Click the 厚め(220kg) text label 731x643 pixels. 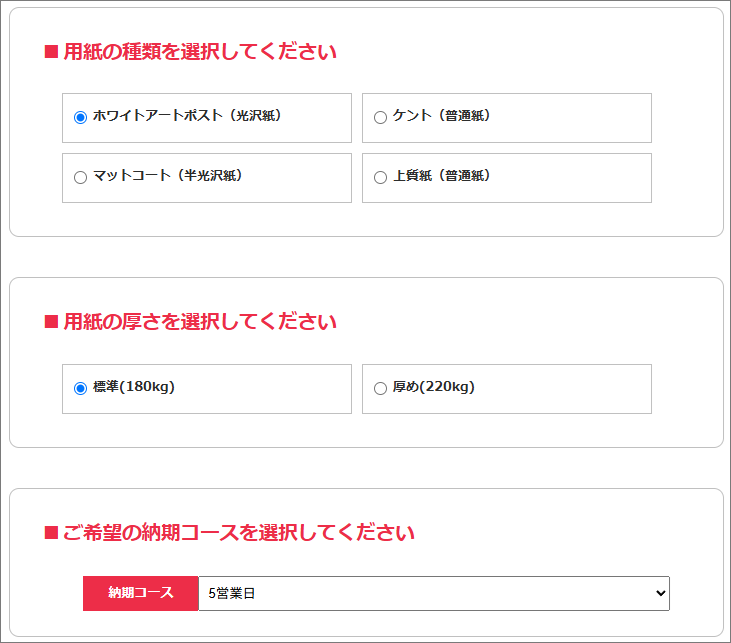point(434,387)
